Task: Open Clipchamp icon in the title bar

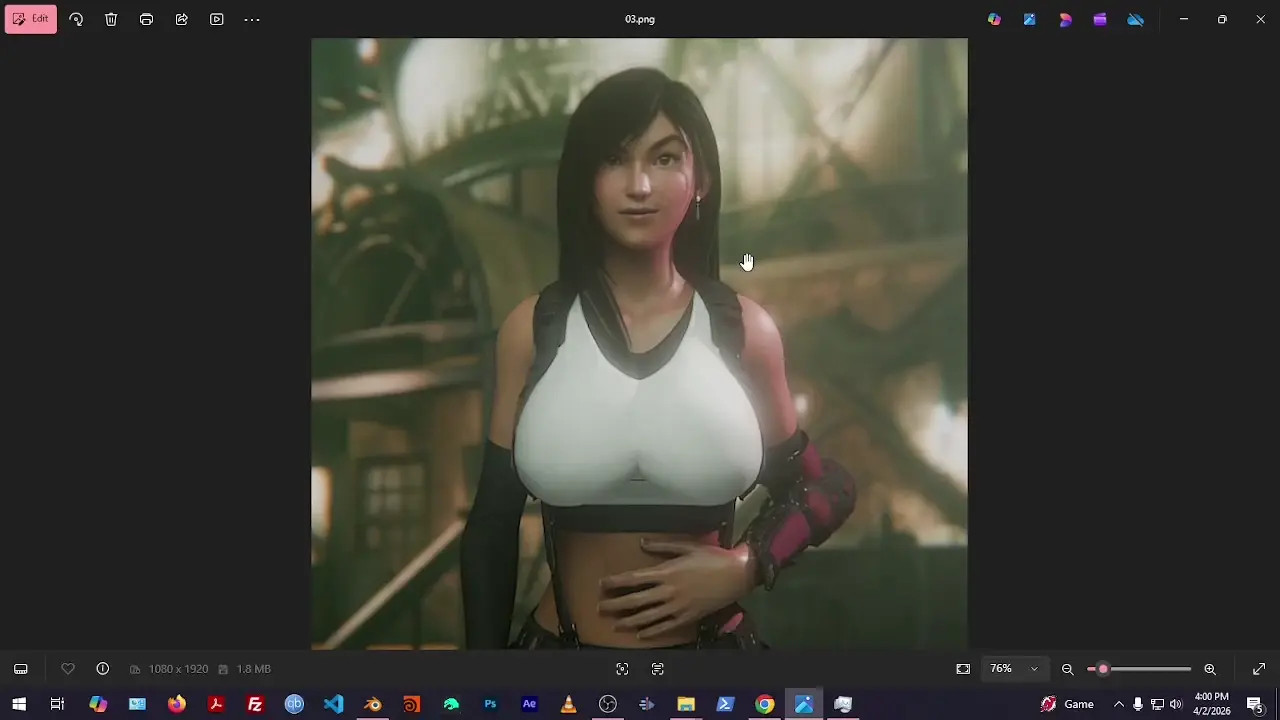Action: click(x=1065, y=19)
